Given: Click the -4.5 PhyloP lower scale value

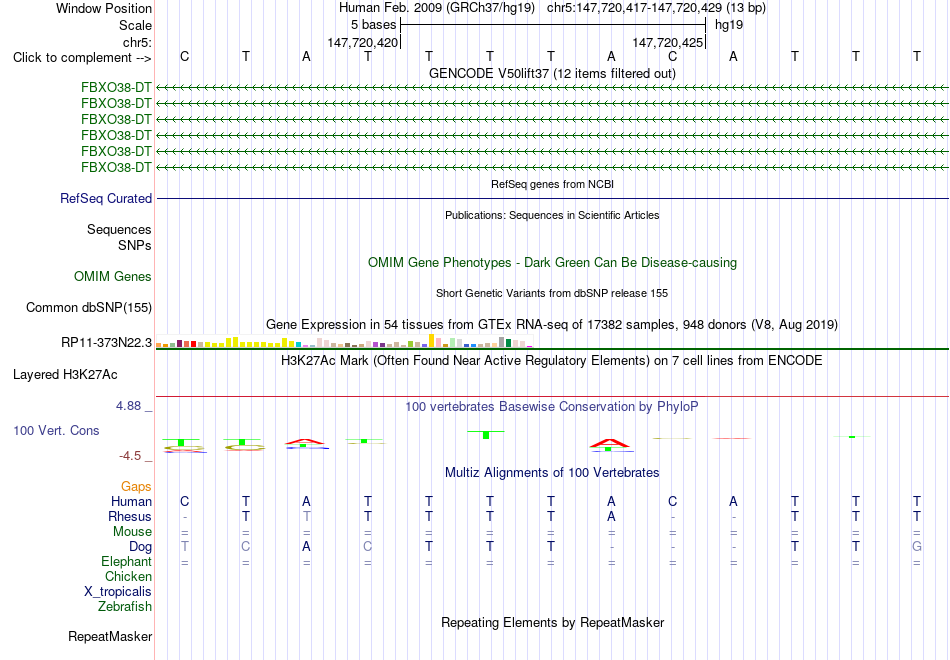Looking at the screenshot, I should (x=130, y=456).
